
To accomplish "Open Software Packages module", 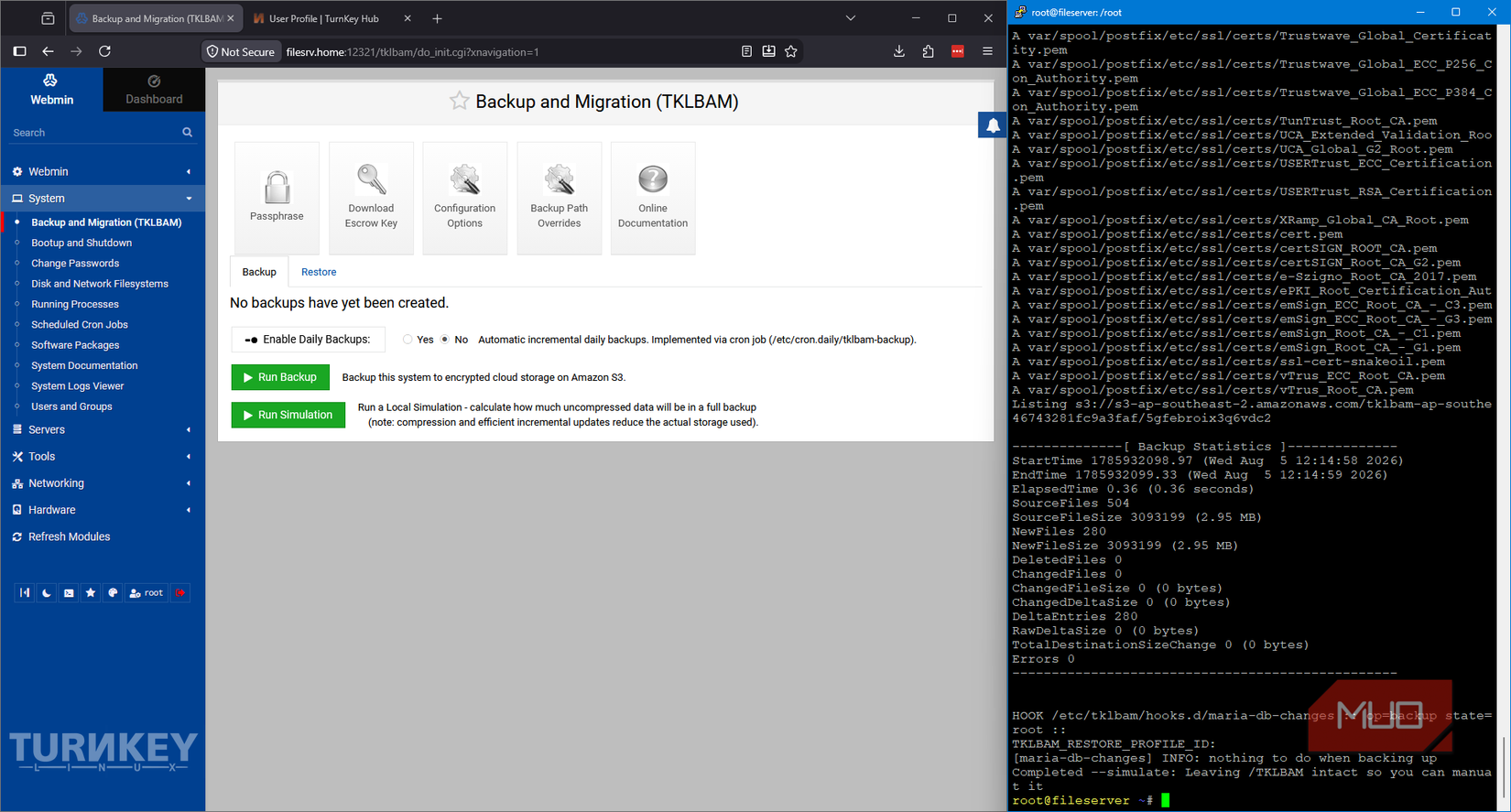I will 75,345.
